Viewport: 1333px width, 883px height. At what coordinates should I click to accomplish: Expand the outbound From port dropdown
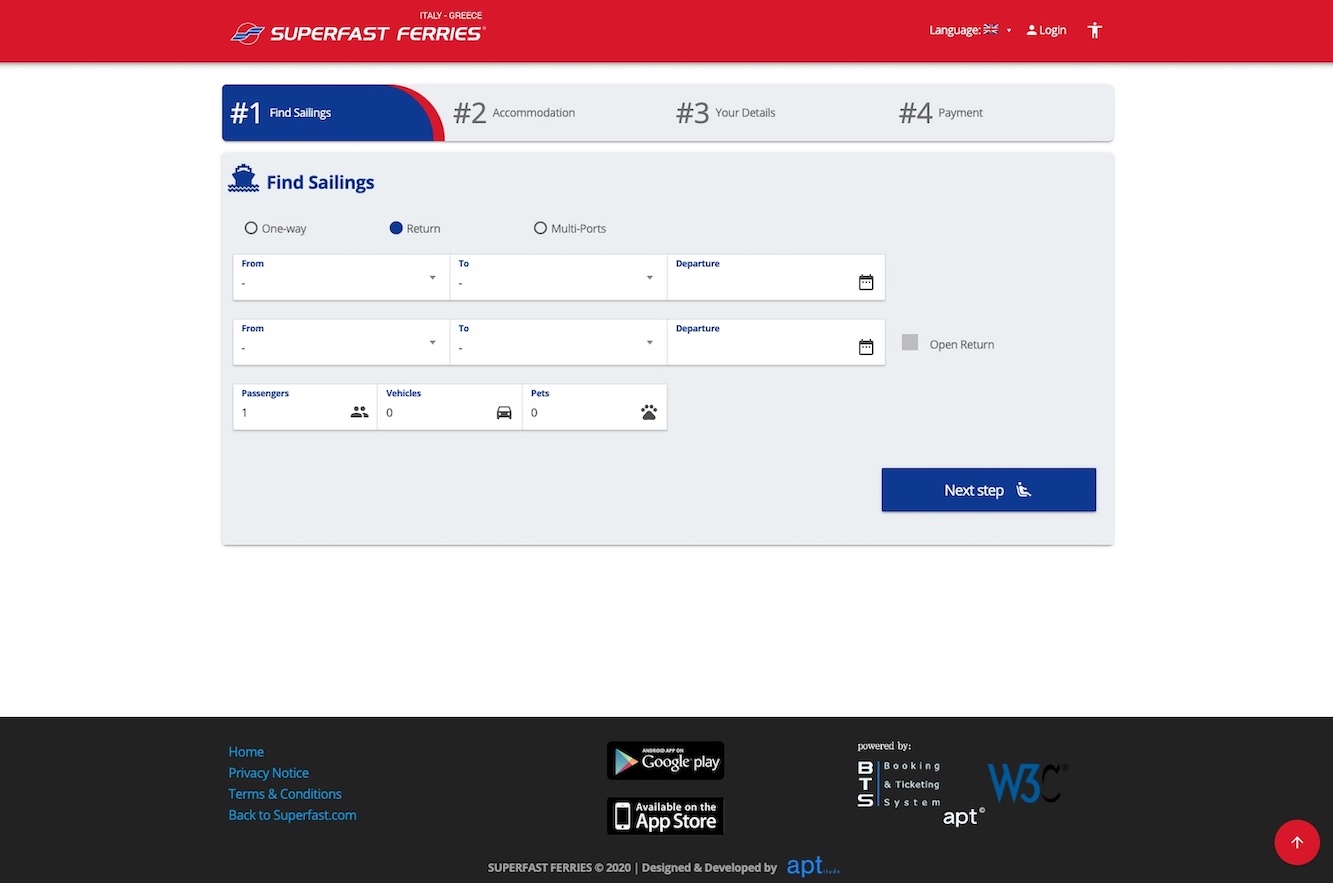pyautogui.click(x=341, y=277)
